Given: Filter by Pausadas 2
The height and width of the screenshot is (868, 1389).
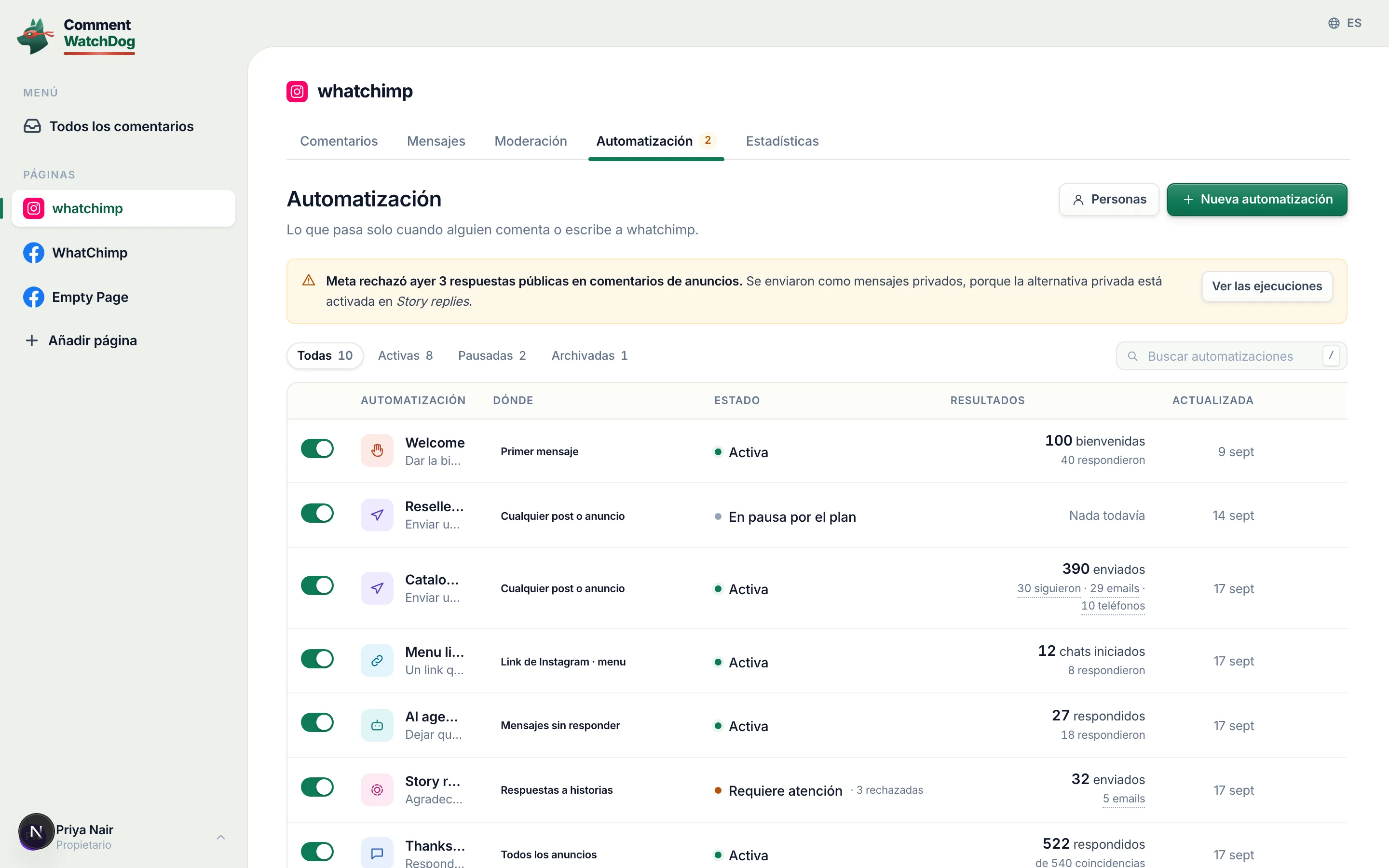Looking at the screenshot, I should click(492, 356).
